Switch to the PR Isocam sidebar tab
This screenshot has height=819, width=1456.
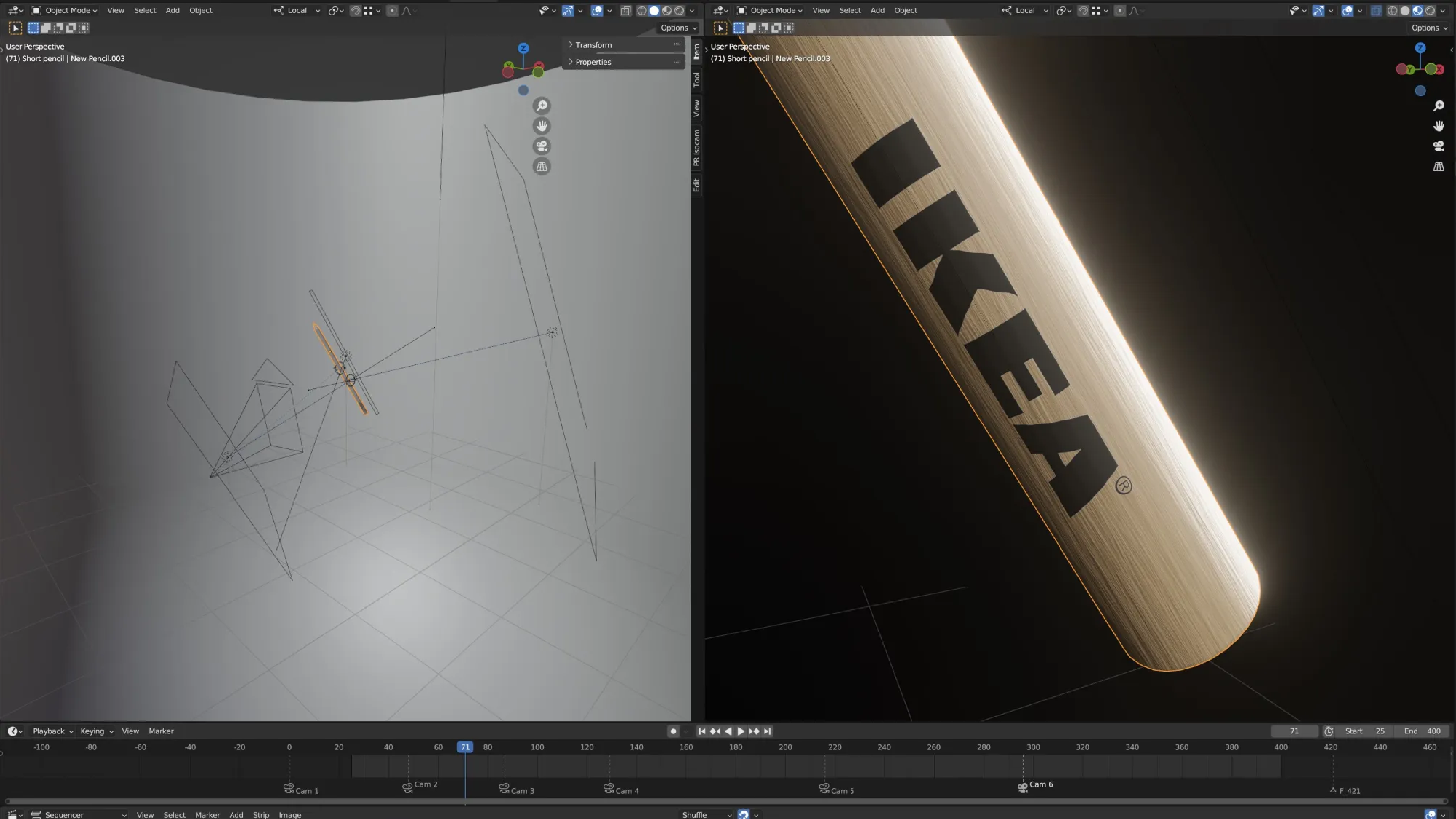pos(696,147)
